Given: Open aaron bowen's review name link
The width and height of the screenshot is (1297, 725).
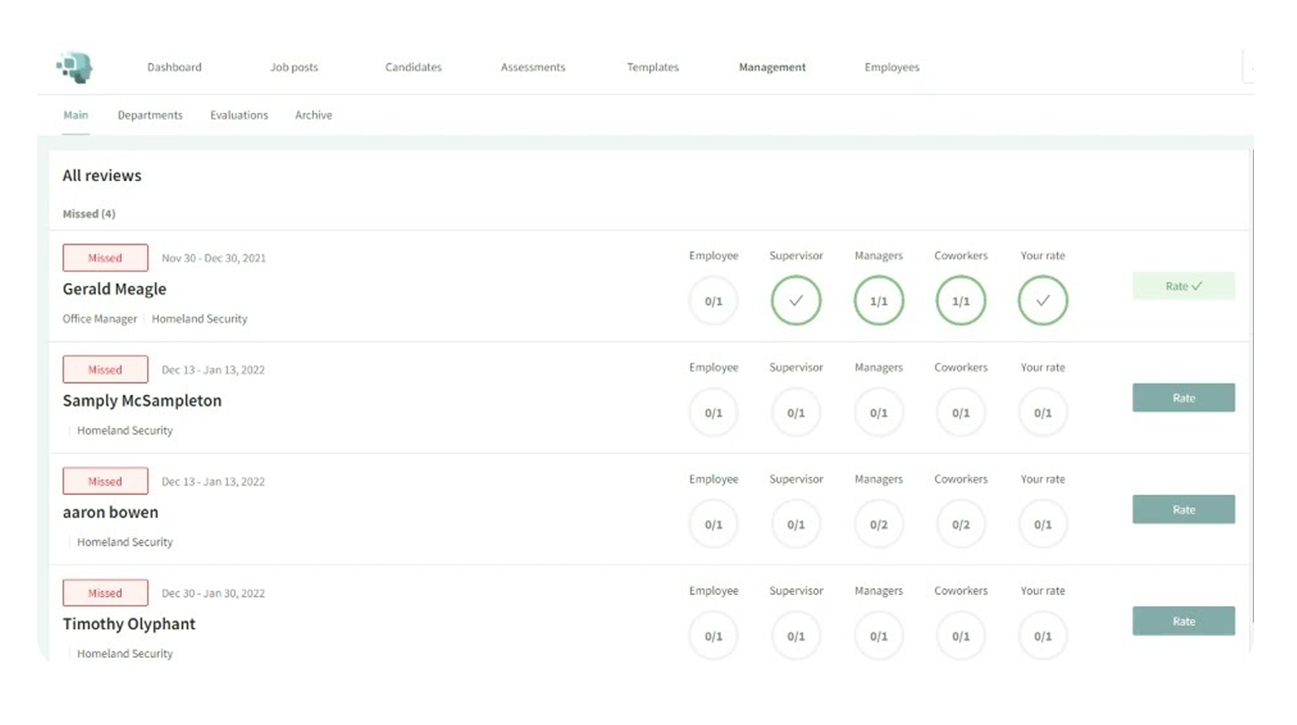Looking at the screenshot, I should coord(110,512).
